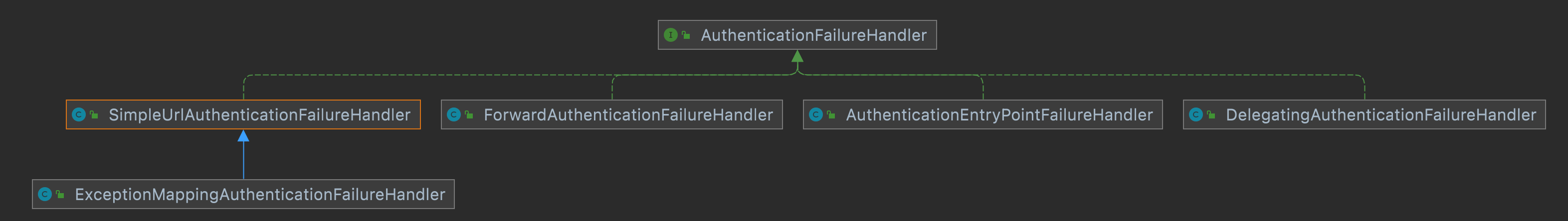Click the public lock icon on ExceptionMappingAuthenticationFailureHandler

pos(60,194)
